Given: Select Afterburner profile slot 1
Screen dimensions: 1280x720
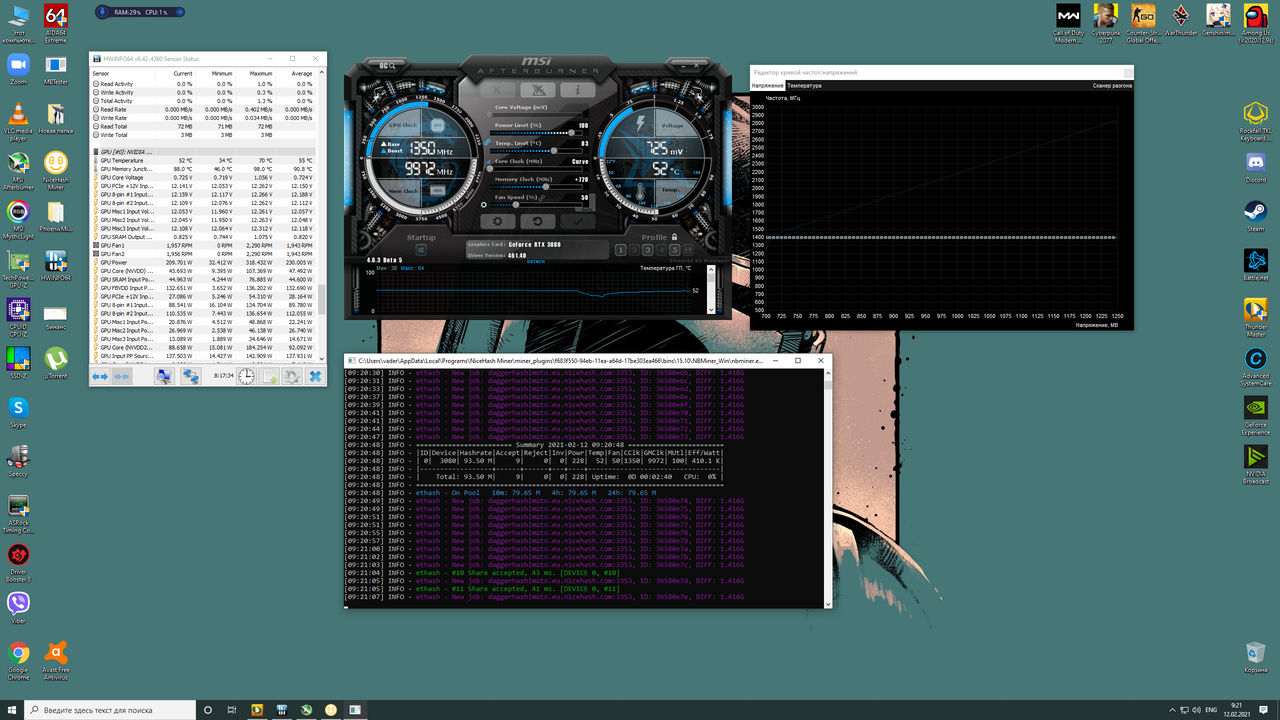Looking at the screenshot, I should [x=620, y=249].
